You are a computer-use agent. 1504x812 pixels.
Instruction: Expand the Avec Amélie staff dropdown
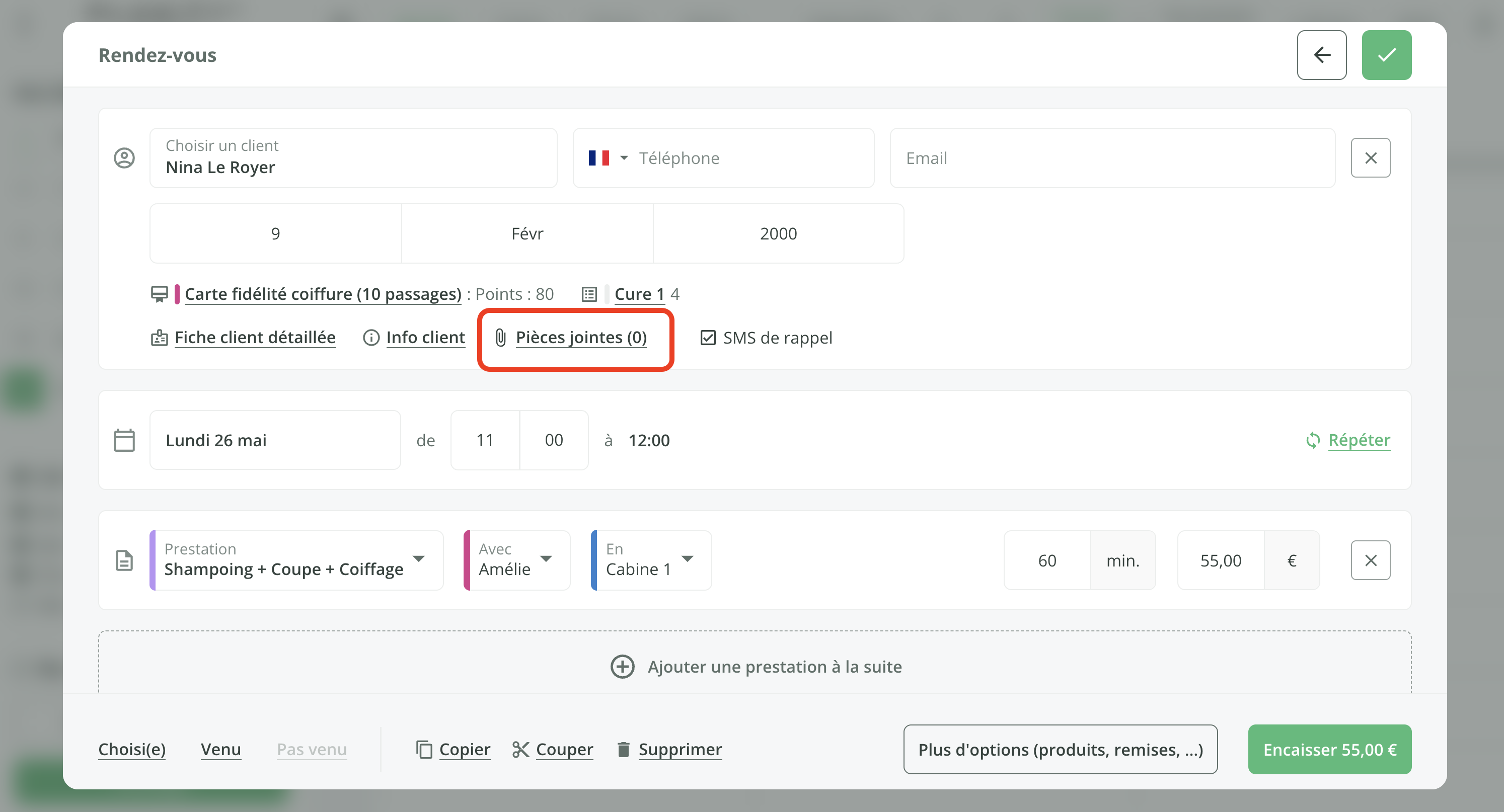point(547,560)
